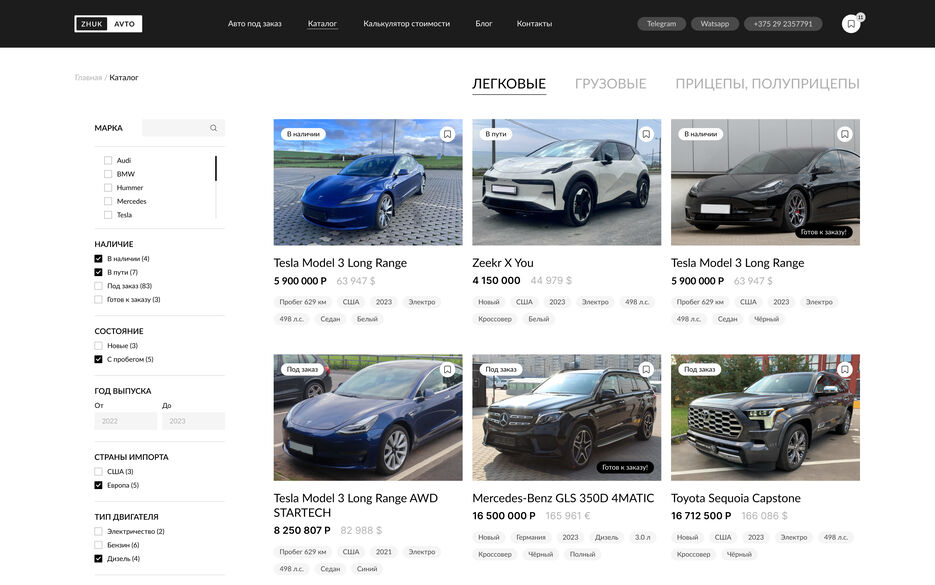Click the От year input field
Image resolution: width=935 pixels, height=585 pixels.
coord(125,421)
